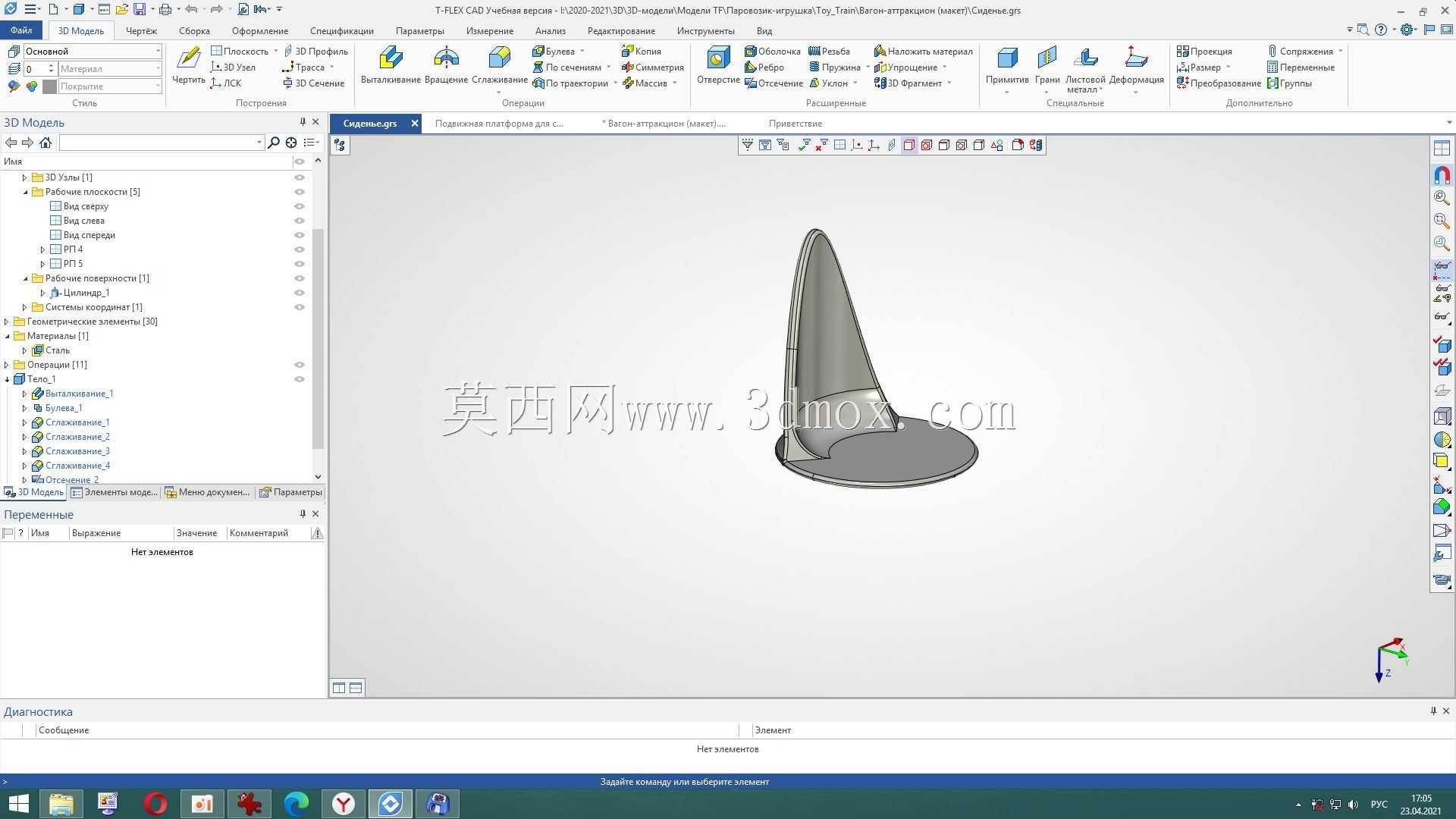Open the Параметры panel tab
The height and width of the screenshot is (819, 1456).
coord(291,492)
